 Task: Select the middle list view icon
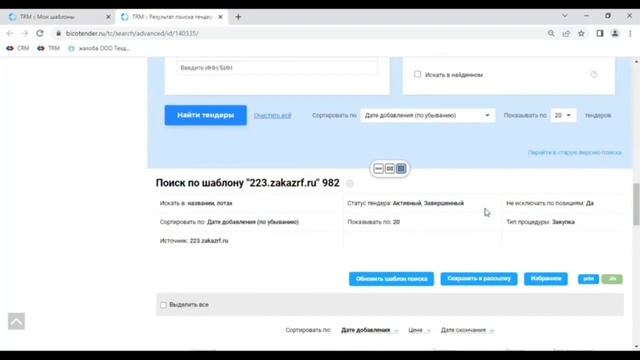click(390, 169)
